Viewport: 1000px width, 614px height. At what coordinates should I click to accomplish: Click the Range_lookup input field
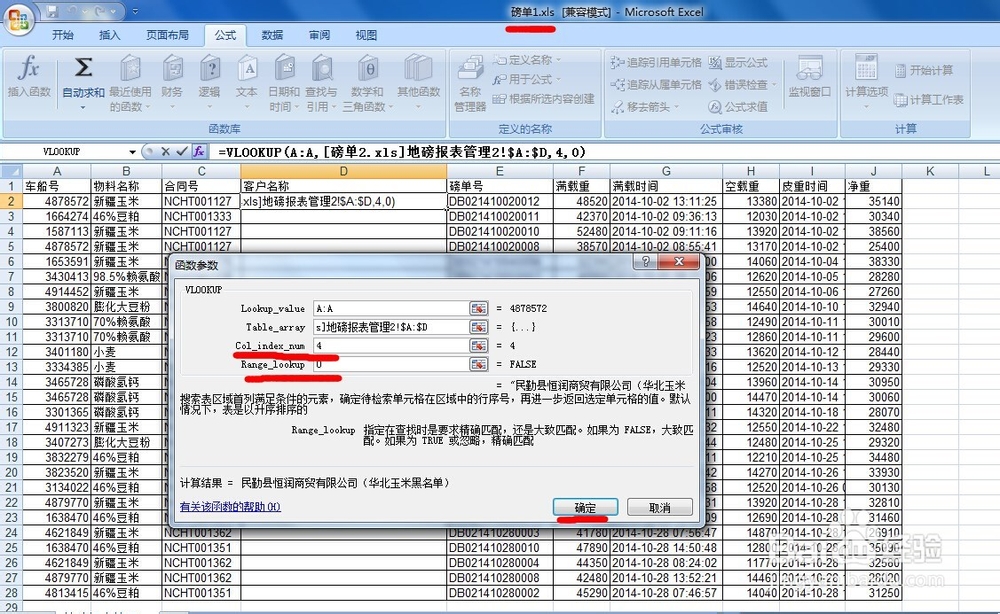pos(391,364)
